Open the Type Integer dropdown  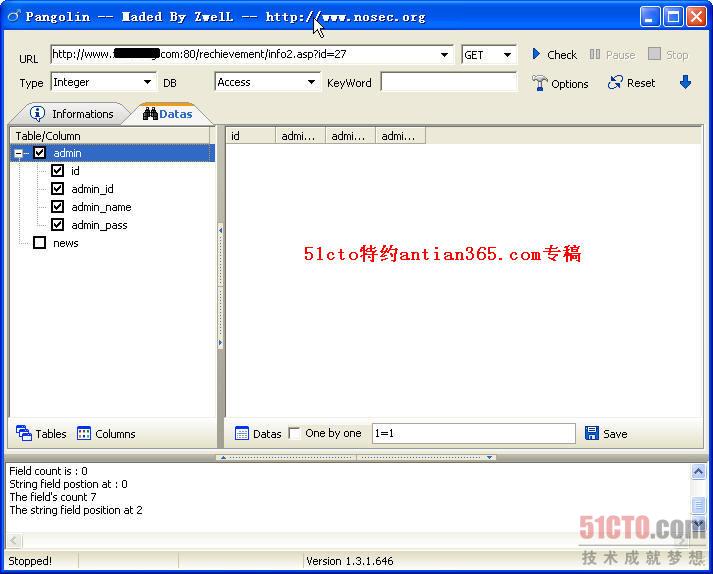click(147, 82)
